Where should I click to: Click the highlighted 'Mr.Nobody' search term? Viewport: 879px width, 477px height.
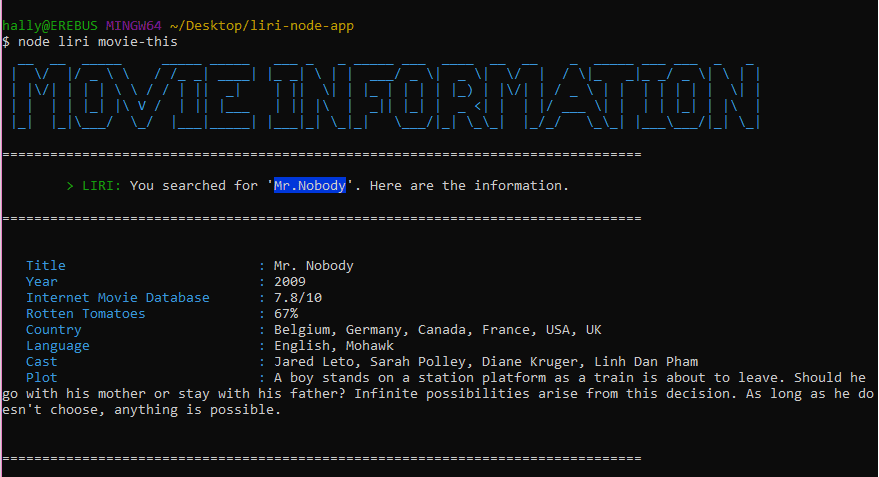(310, 186)
